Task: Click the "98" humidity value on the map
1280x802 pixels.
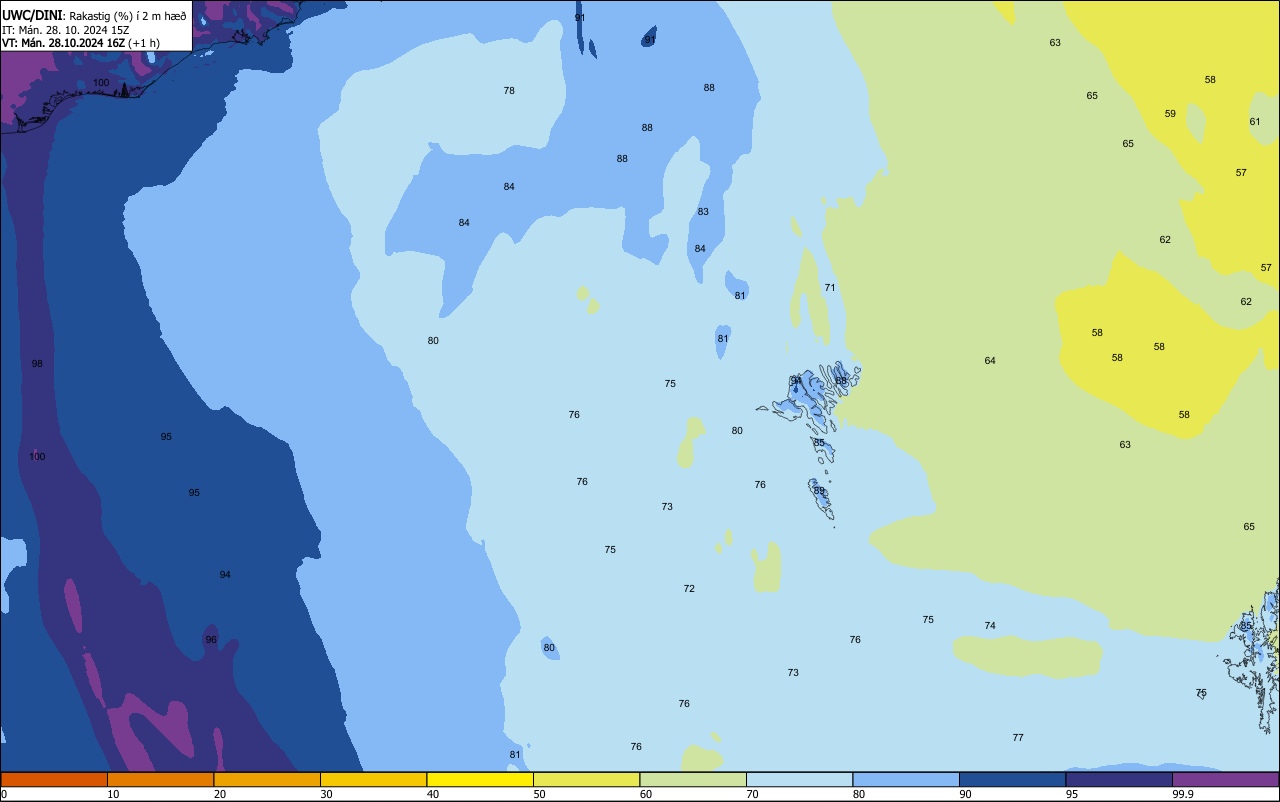Action: [37, 364]
